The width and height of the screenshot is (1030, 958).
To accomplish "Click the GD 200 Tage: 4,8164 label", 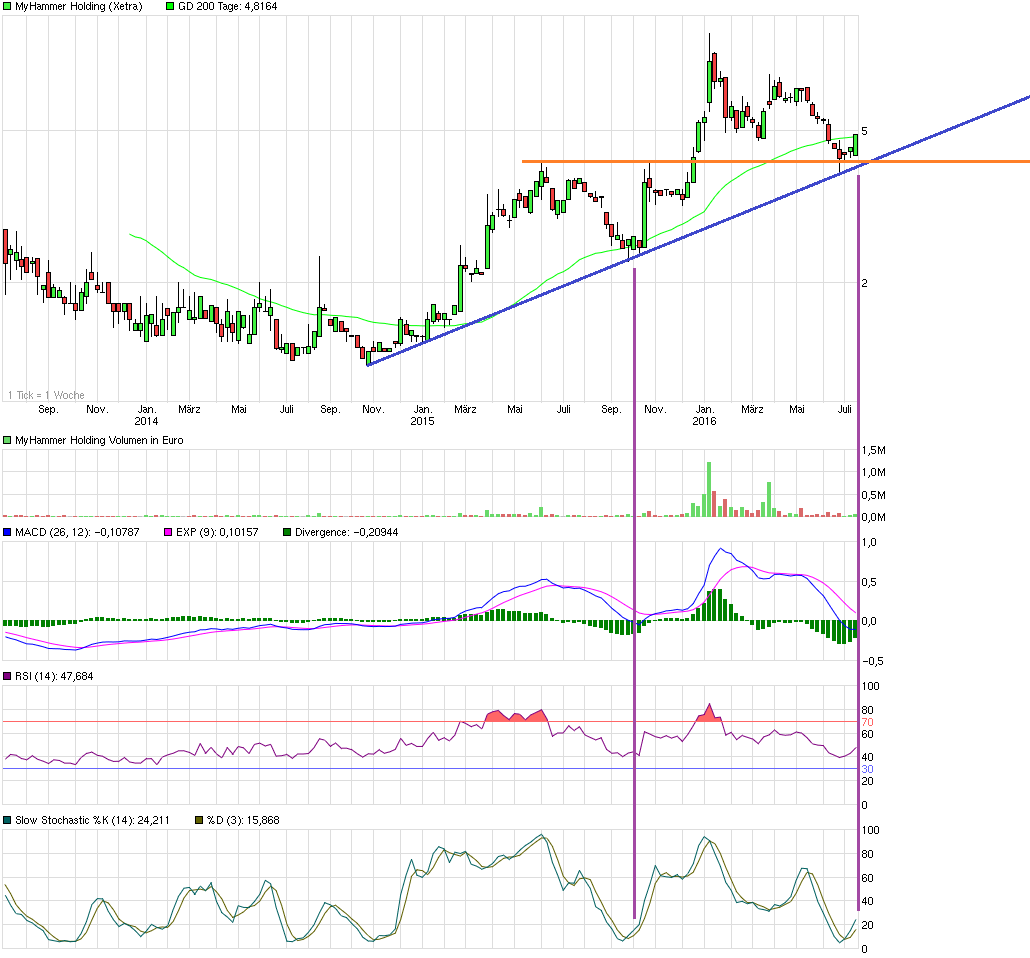I will point(230,7).
